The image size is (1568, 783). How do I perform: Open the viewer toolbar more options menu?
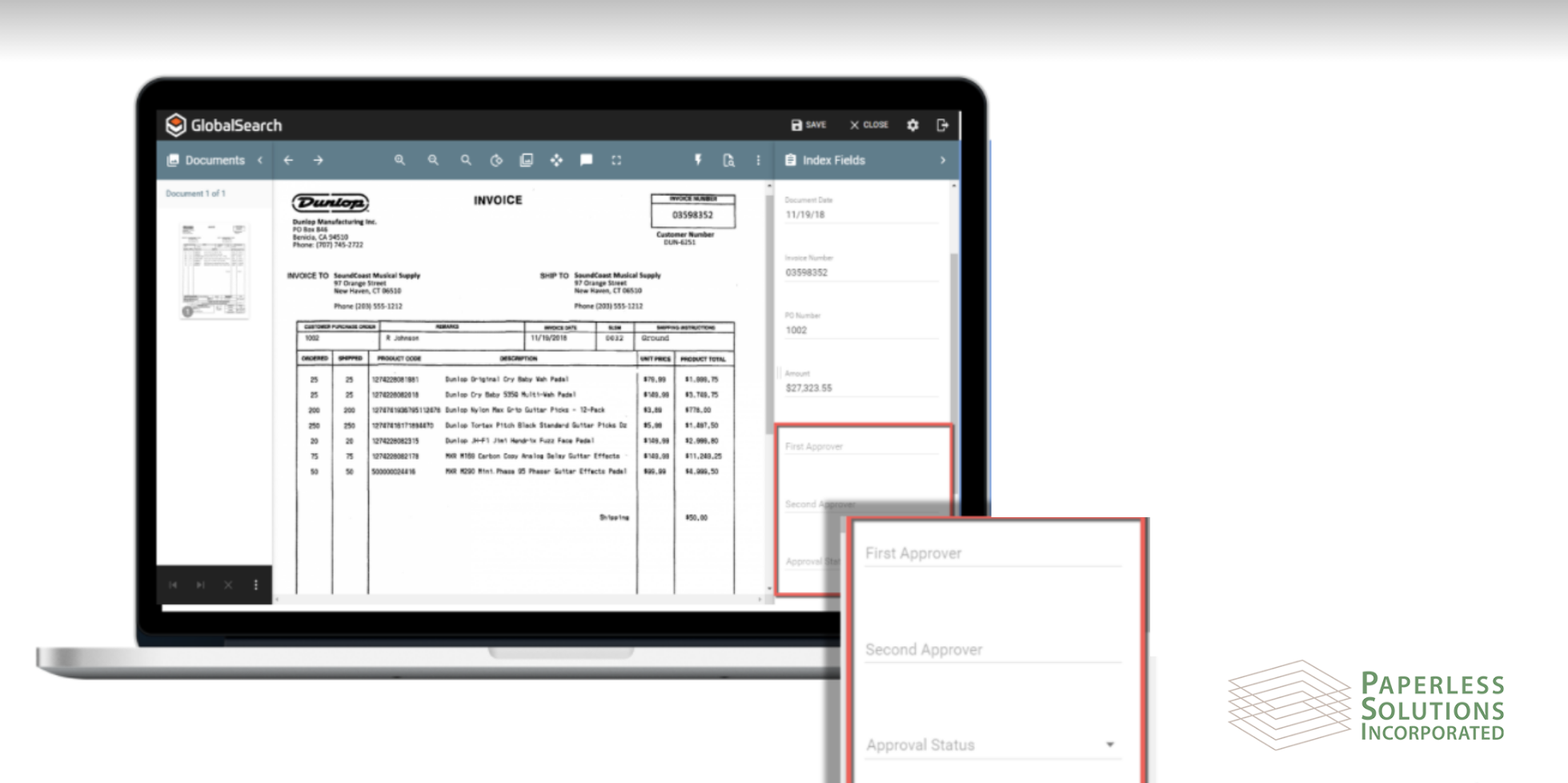[x=758, y=160]
